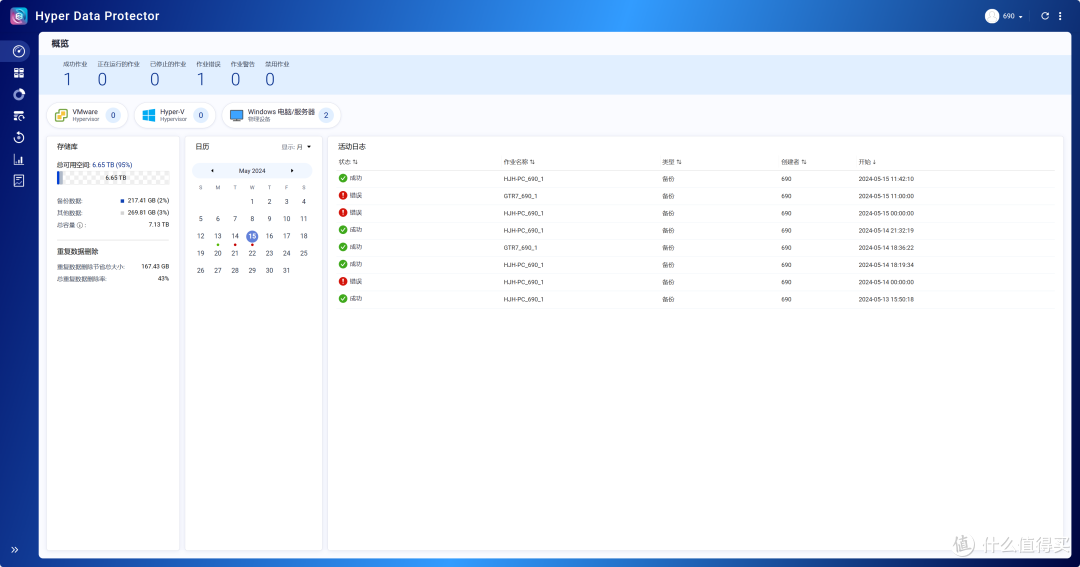The height and width of the screenshot is (567, 1080).
Task: Click timestamp 2024-05-15 11:42:10
Action: click(886, 179)
